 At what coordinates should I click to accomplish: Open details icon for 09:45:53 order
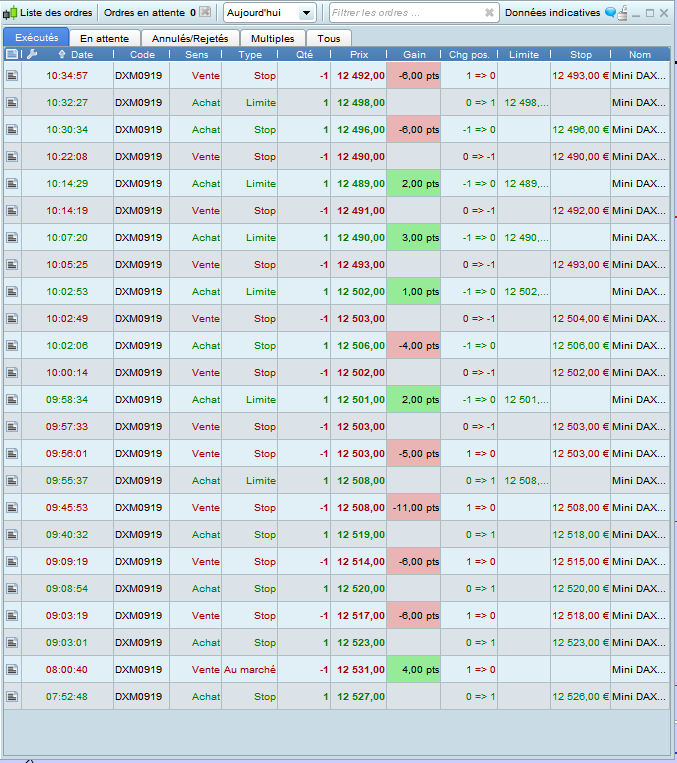click(12, 507)
